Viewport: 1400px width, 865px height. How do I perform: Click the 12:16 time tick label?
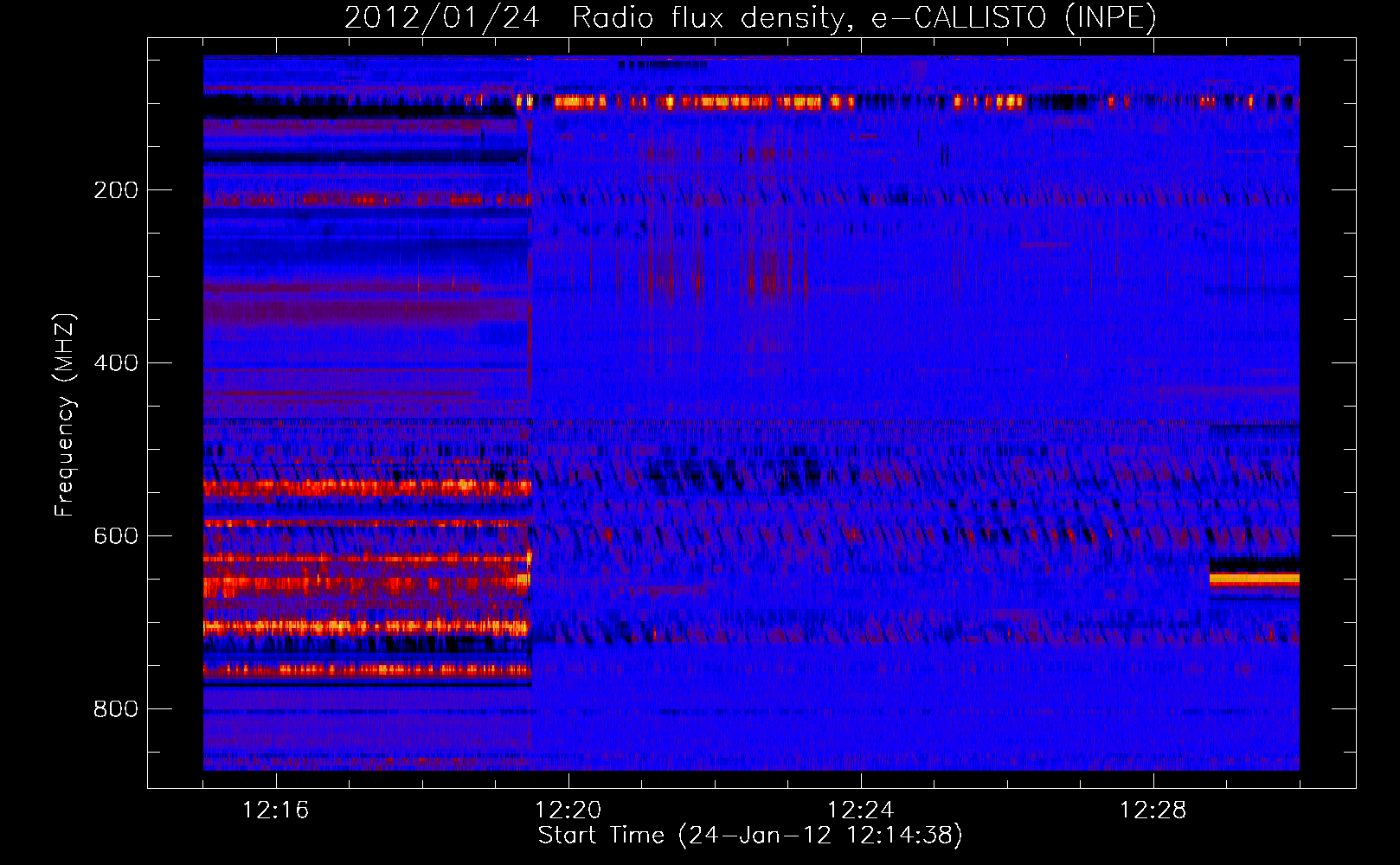tap(276, 810)
